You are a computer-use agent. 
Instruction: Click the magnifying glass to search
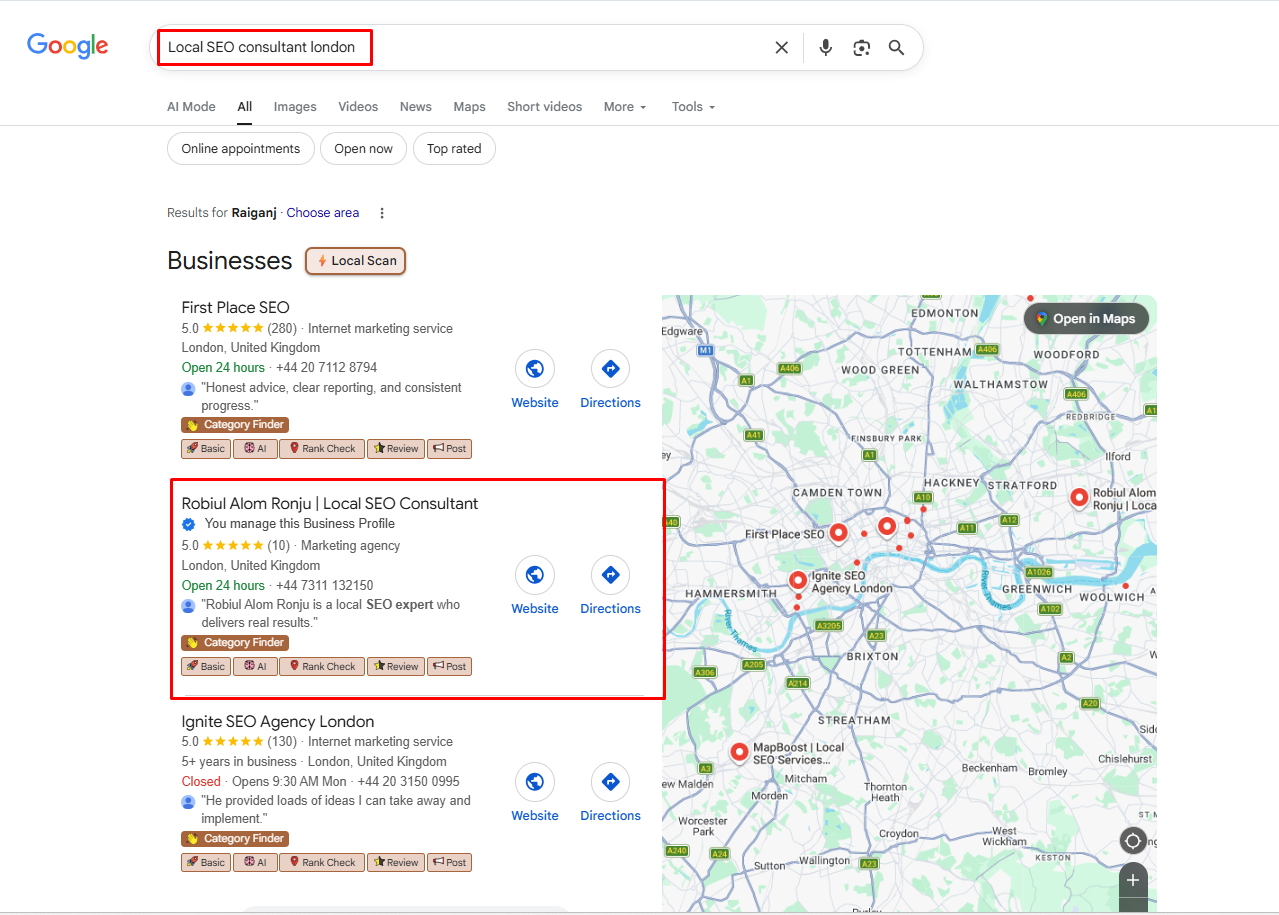point(895,46)
